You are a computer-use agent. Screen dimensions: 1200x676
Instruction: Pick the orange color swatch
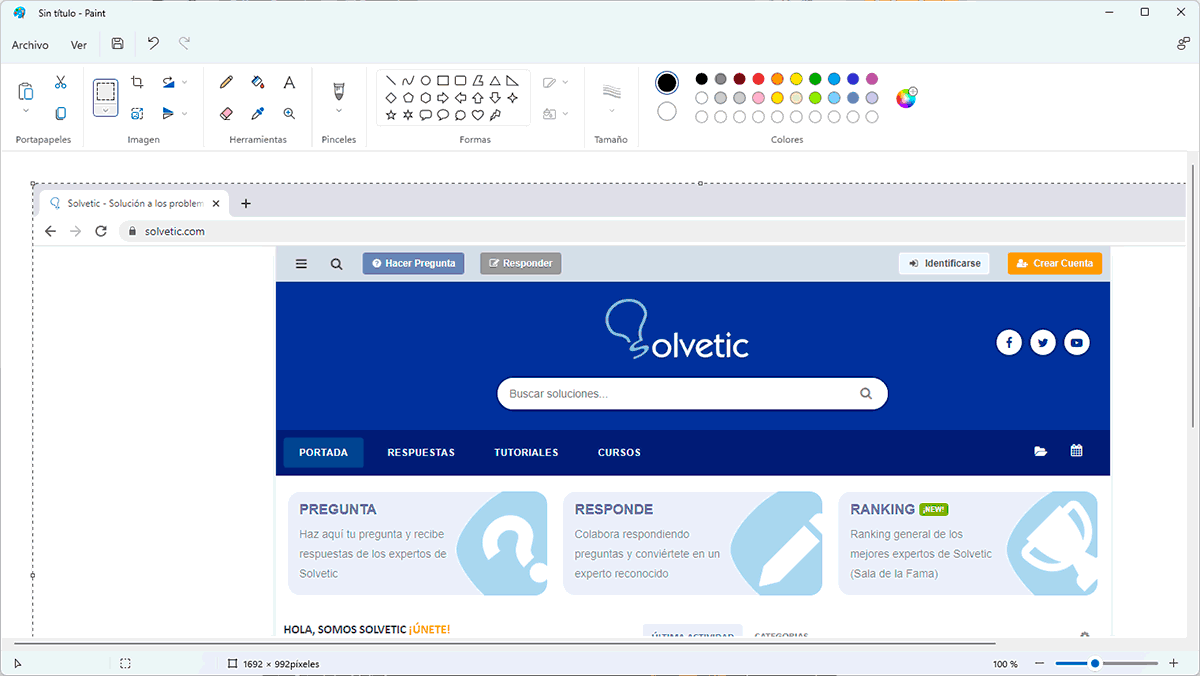tap(777, 79)
